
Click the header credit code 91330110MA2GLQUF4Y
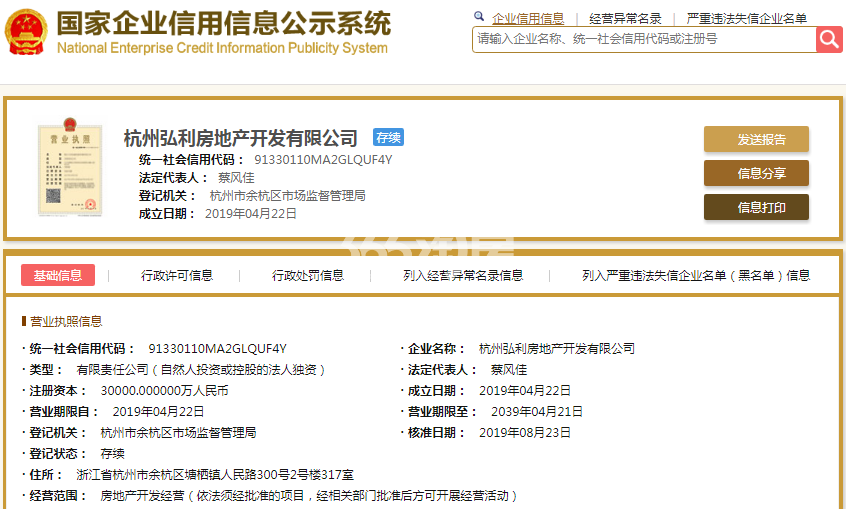[323, 160]
